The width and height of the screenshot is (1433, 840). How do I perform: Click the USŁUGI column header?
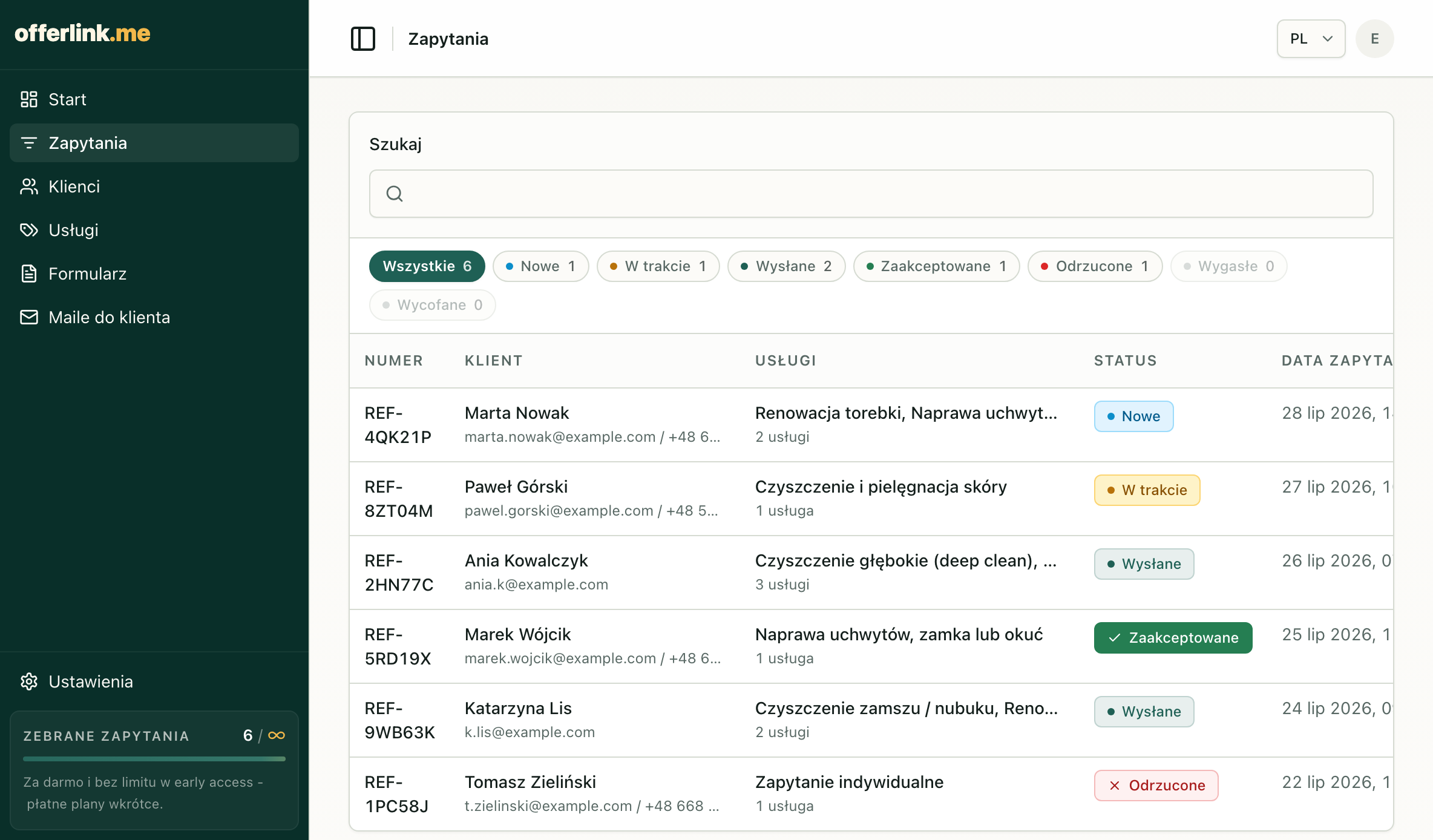pyautogui.click(x=786, y=361)
